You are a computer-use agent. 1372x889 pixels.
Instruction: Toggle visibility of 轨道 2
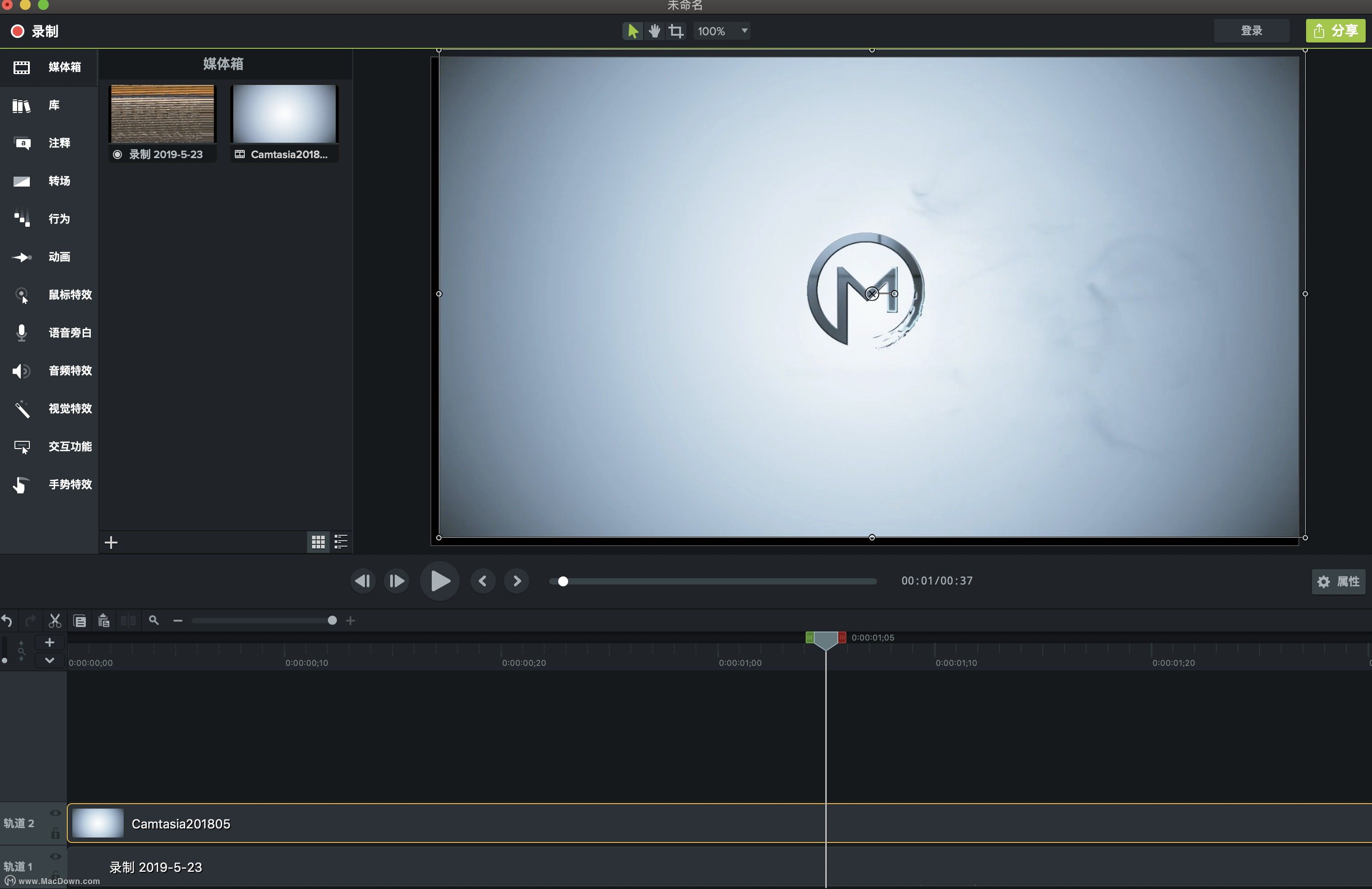coord(56,814)
